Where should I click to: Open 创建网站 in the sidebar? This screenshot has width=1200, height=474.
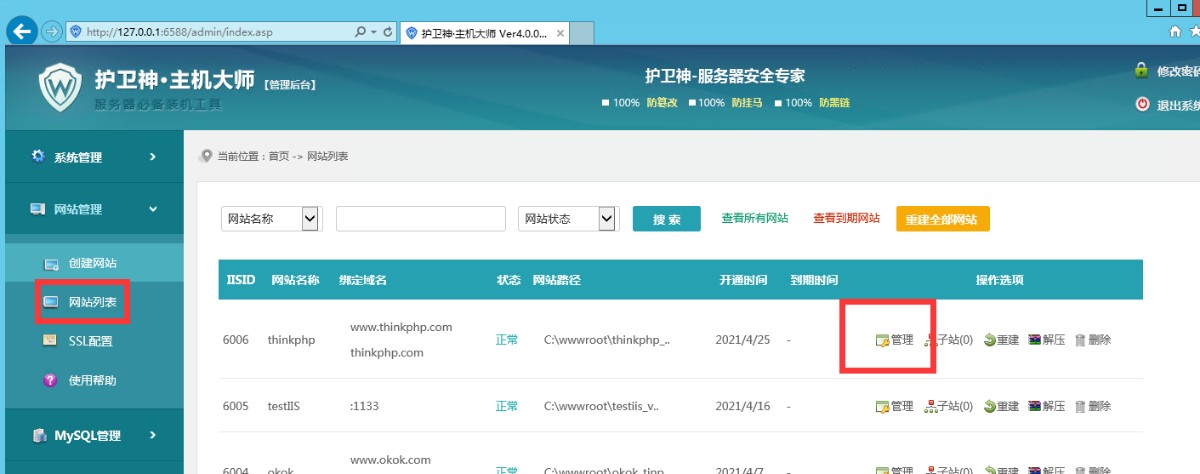pyautogui.click(x=92, y=263)
